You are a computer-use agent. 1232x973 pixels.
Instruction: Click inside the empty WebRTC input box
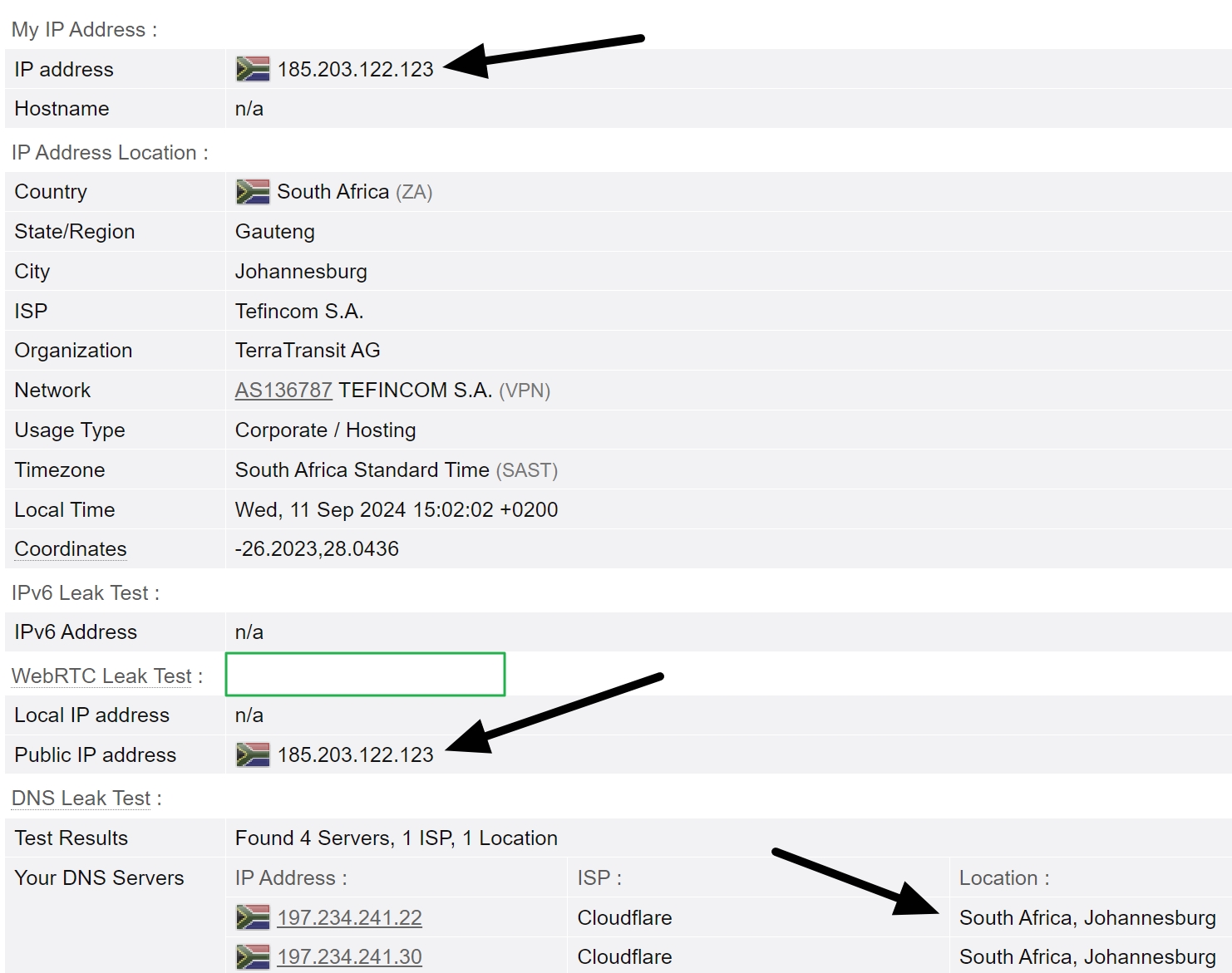pos(364,674)
